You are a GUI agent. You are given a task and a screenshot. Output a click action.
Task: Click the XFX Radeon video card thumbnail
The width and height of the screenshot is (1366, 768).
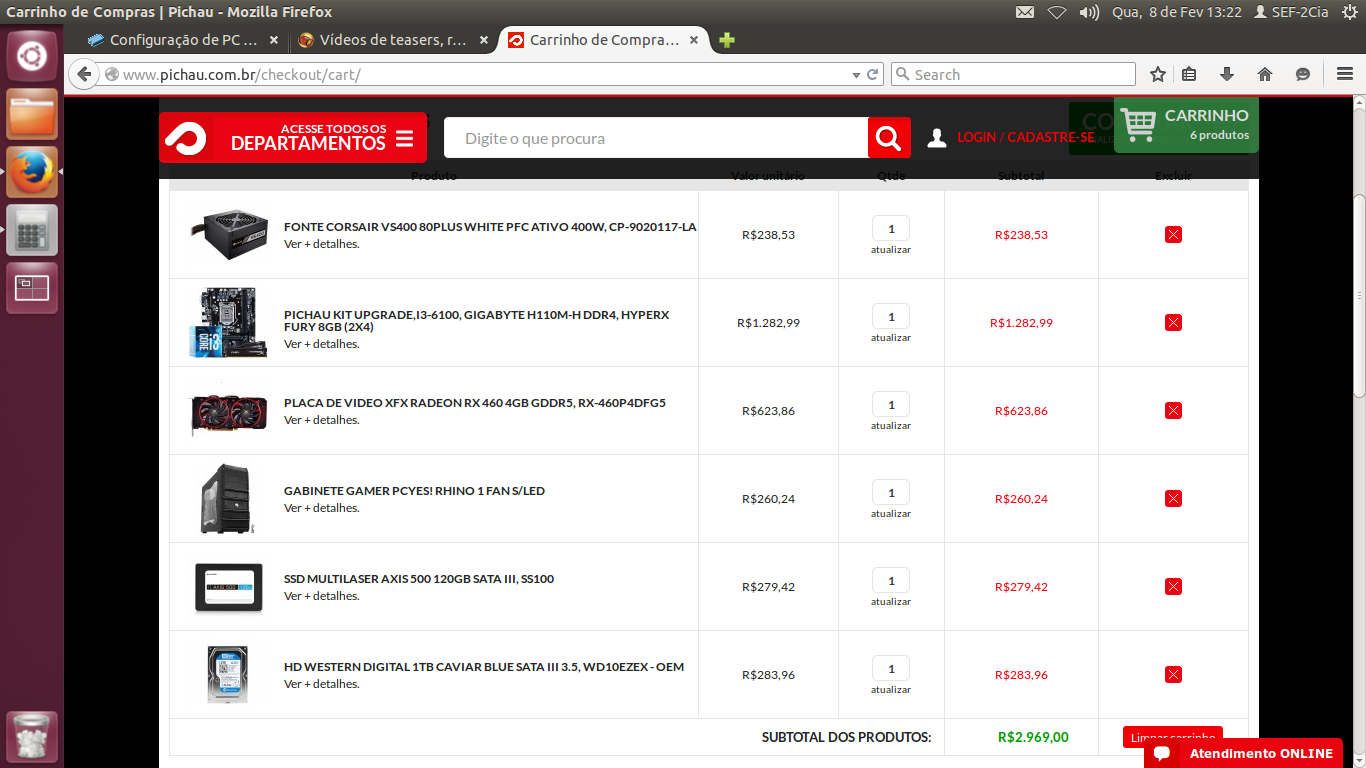click(229, 411)
